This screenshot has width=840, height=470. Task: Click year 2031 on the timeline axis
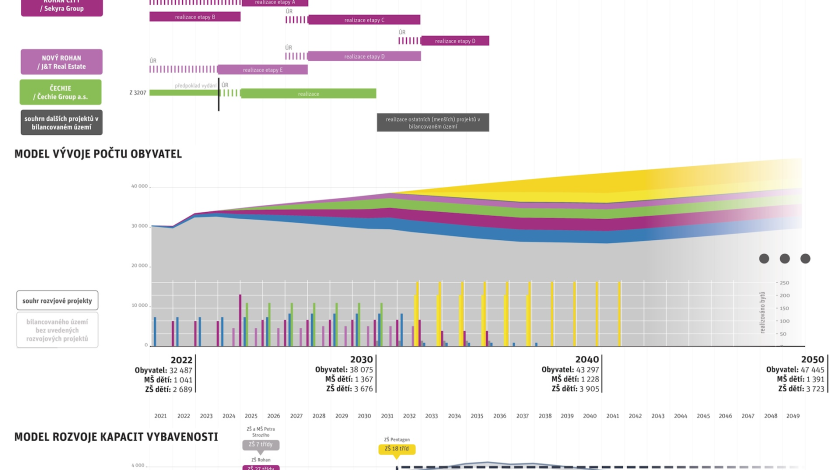(387, 416)
